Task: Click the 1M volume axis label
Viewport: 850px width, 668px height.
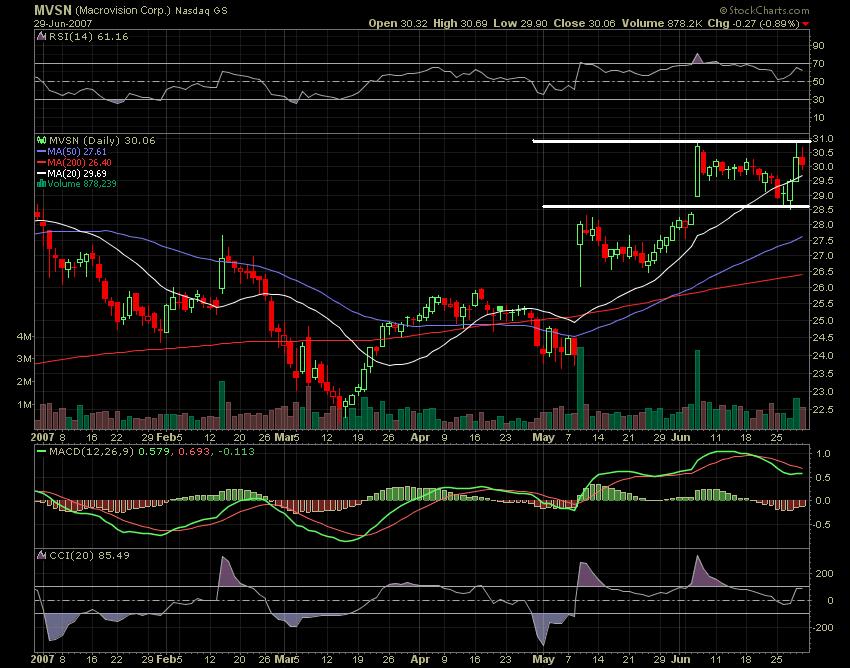Action: click(x=24, y=404)
